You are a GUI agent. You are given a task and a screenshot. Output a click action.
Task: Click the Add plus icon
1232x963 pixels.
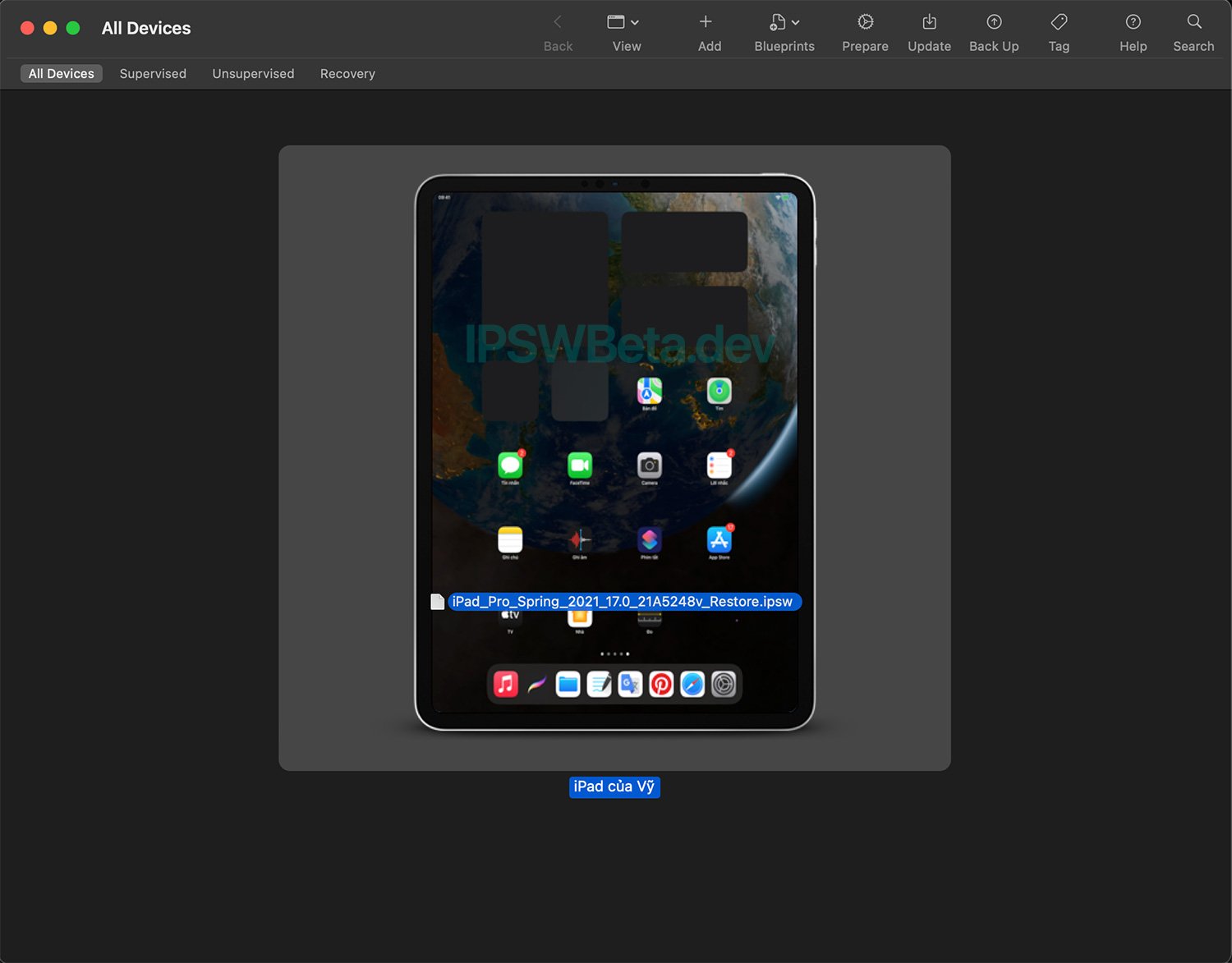coord(706,22)
